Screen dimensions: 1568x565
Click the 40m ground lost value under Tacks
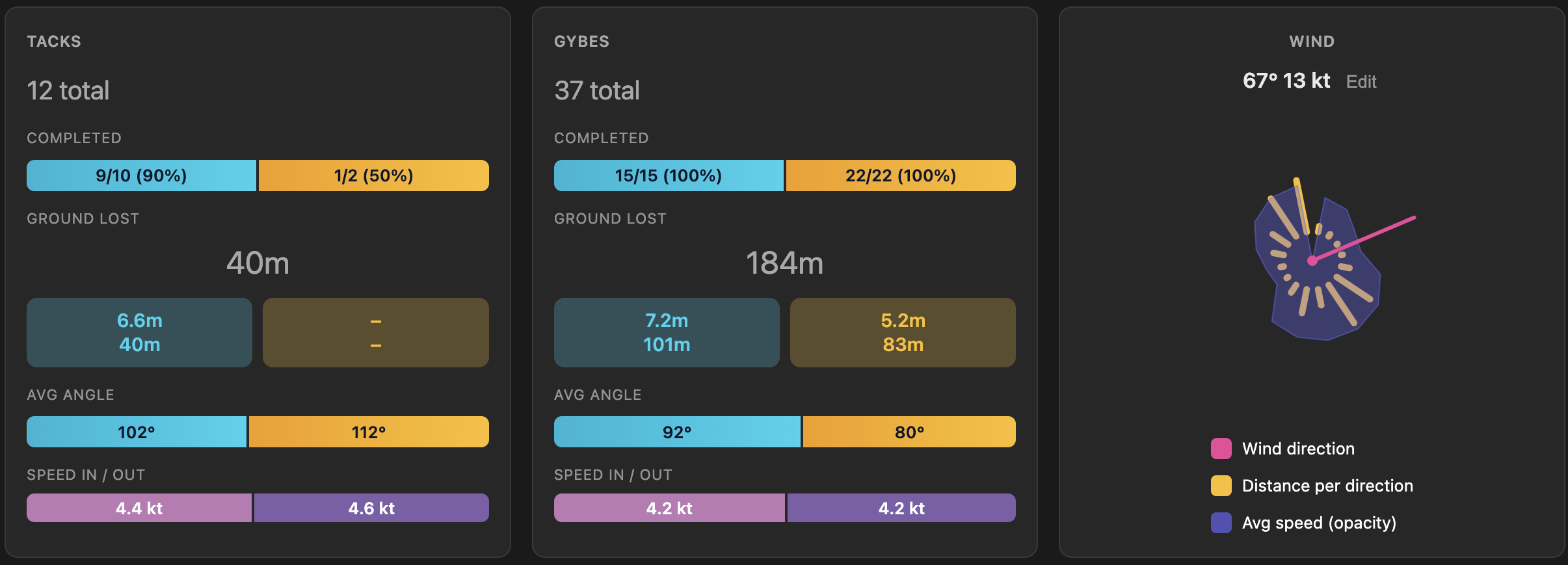tap(258, 263)
